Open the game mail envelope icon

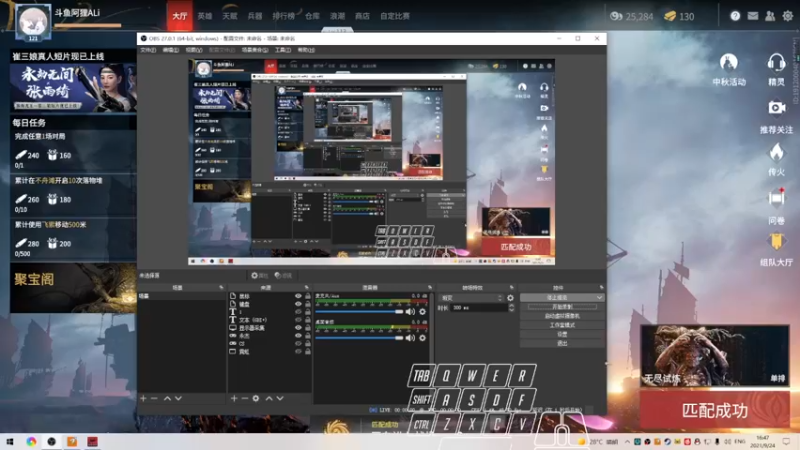coord(753,16)
